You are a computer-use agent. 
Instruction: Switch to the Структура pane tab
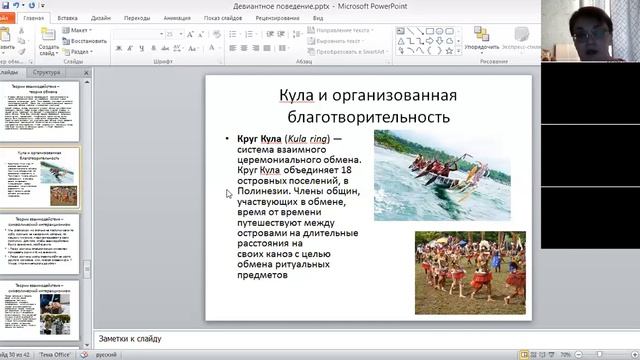tap(47, 72)
